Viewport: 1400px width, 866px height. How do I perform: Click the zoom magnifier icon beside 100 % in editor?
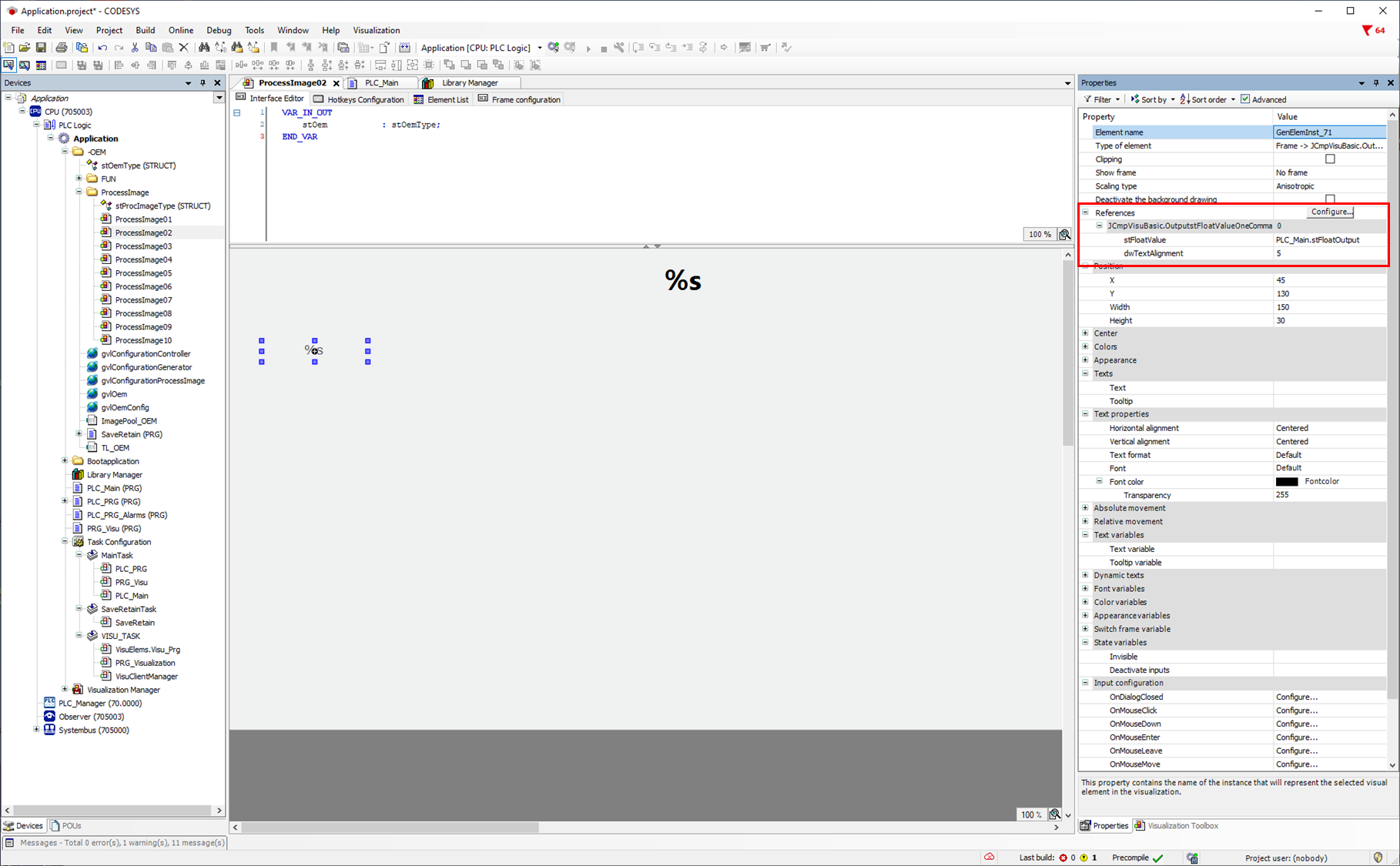(1064, 234)
